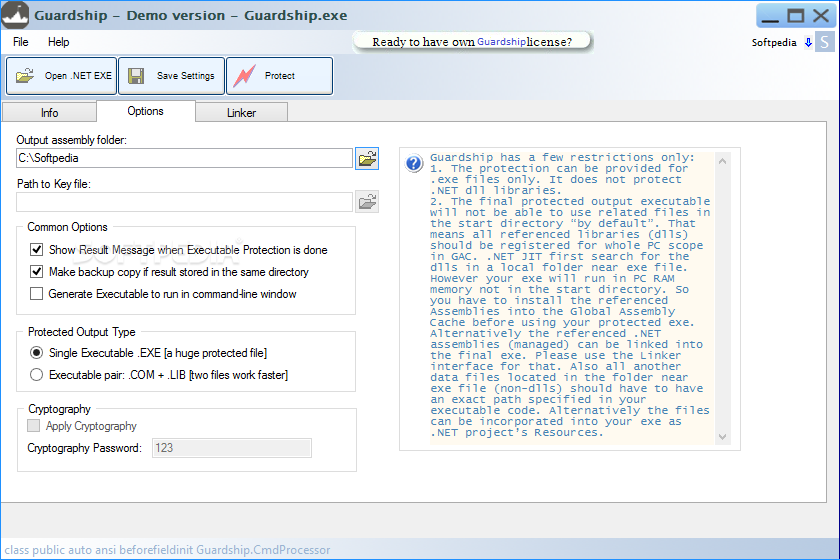Select the Options tab
The width and height of the screenshot is (840, 560).
pos(146,111)
